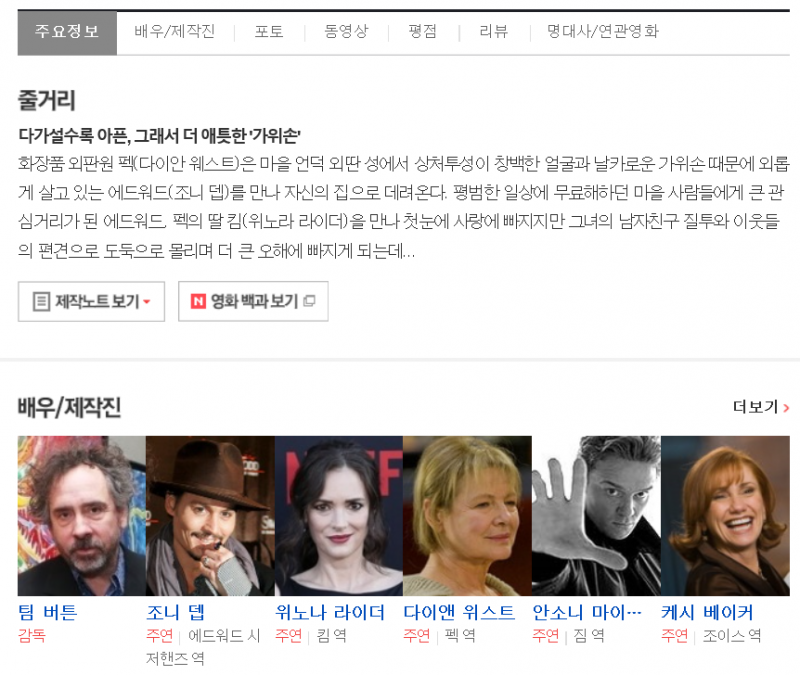This screenshot has height=675, width=800.
Task: Open the first cast photo above 팀 버튼
Action: click(81, 515)
